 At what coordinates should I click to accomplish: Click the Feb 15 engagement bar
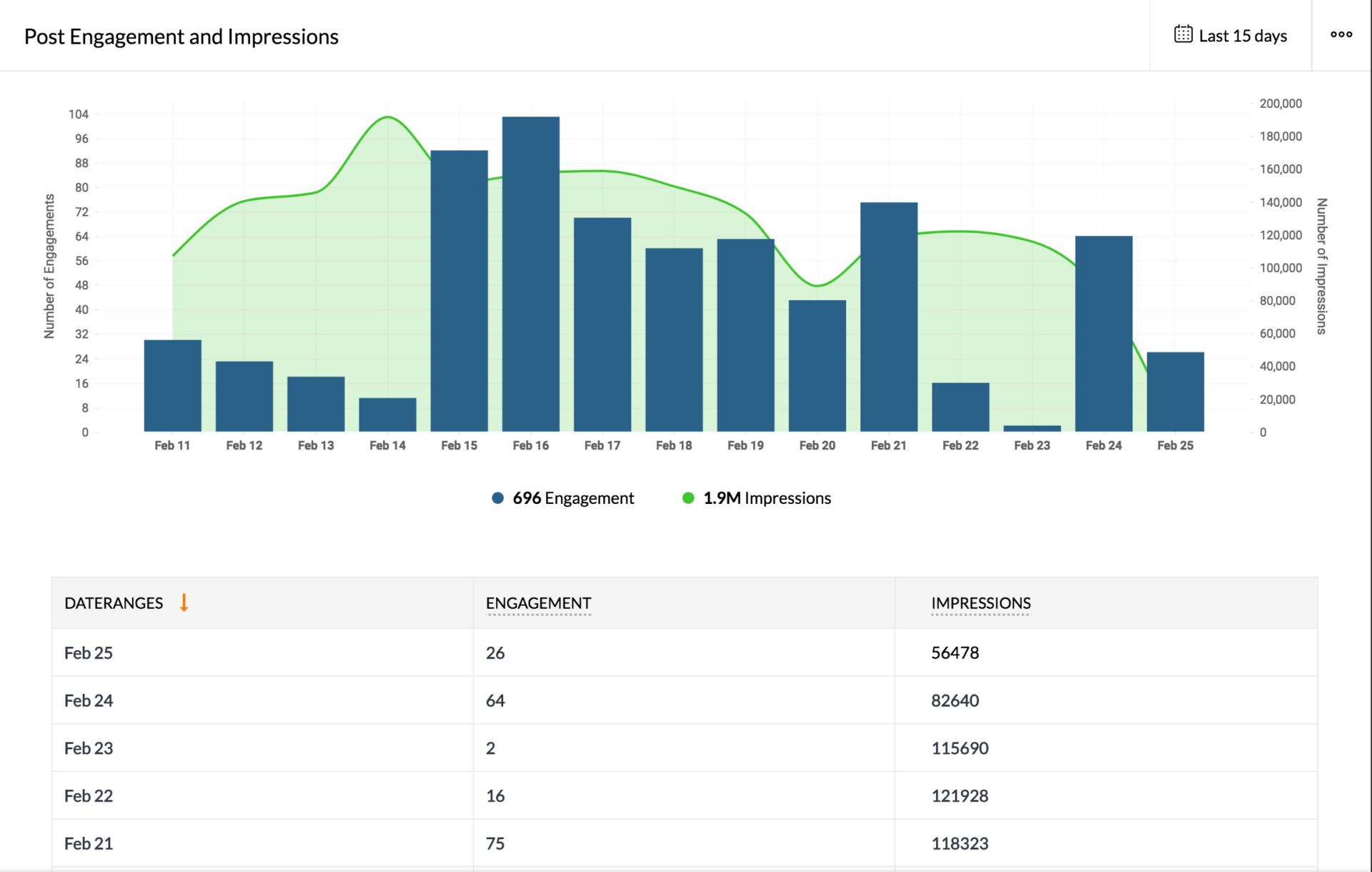click(x=459, y=291)
